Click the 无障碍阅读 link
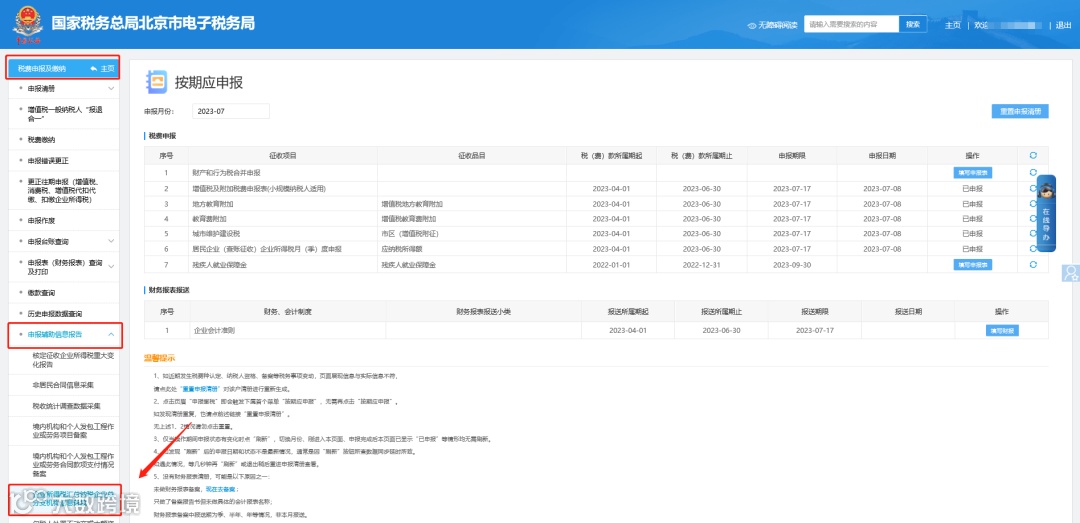 click(778, 25)
